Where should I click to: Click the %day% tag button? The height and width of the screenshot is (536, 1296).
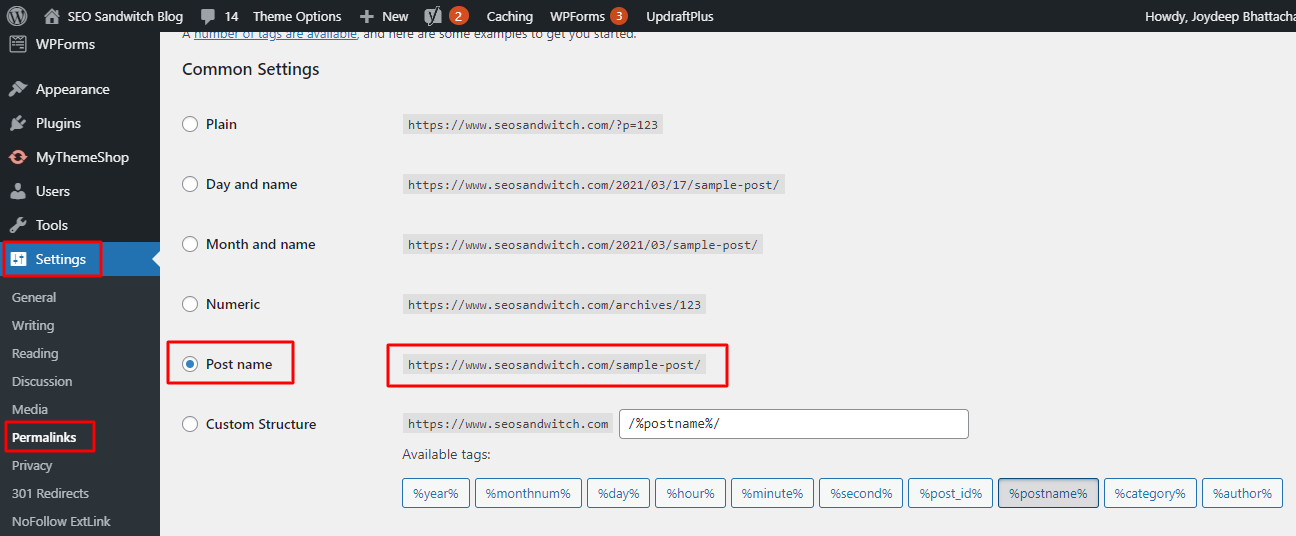(x=619, y=493)
